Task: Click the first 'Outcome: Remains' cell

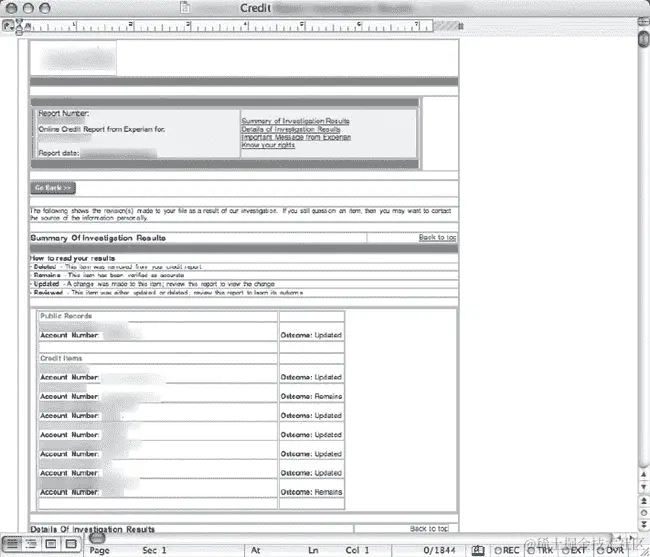Action: (311, 397)
